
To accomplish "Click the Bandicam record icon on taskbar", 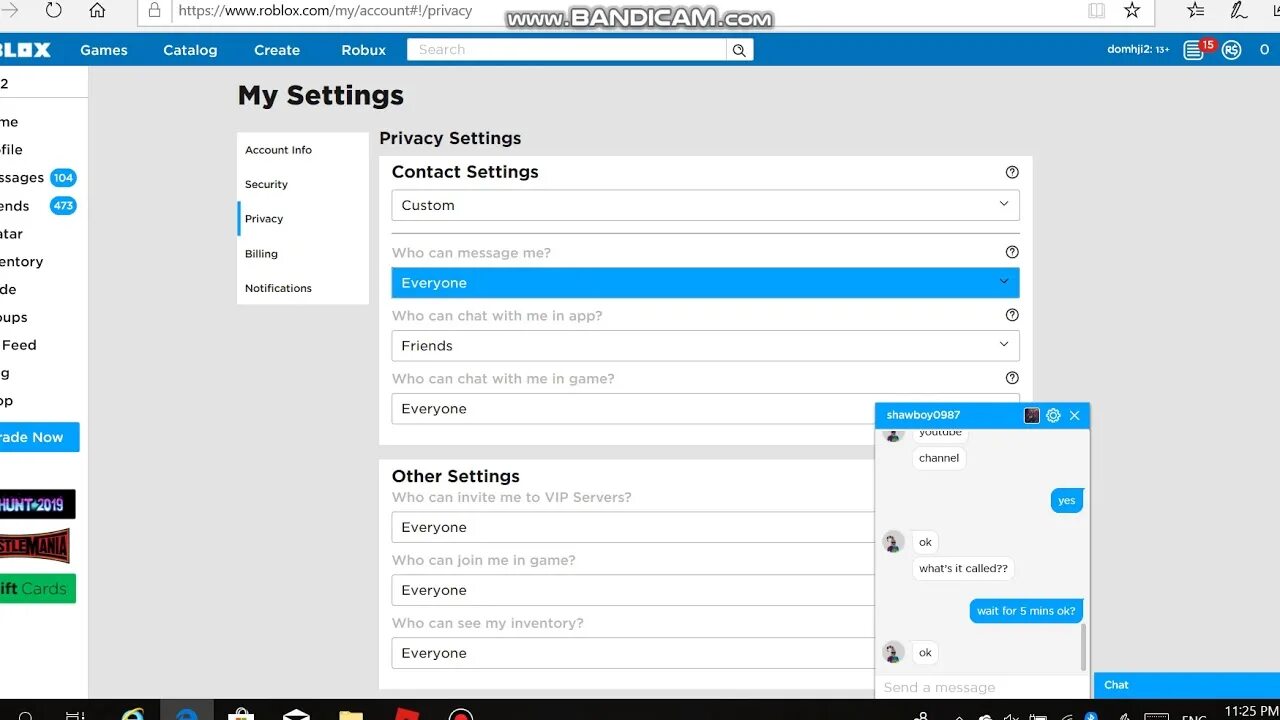I will click(460, 714).
